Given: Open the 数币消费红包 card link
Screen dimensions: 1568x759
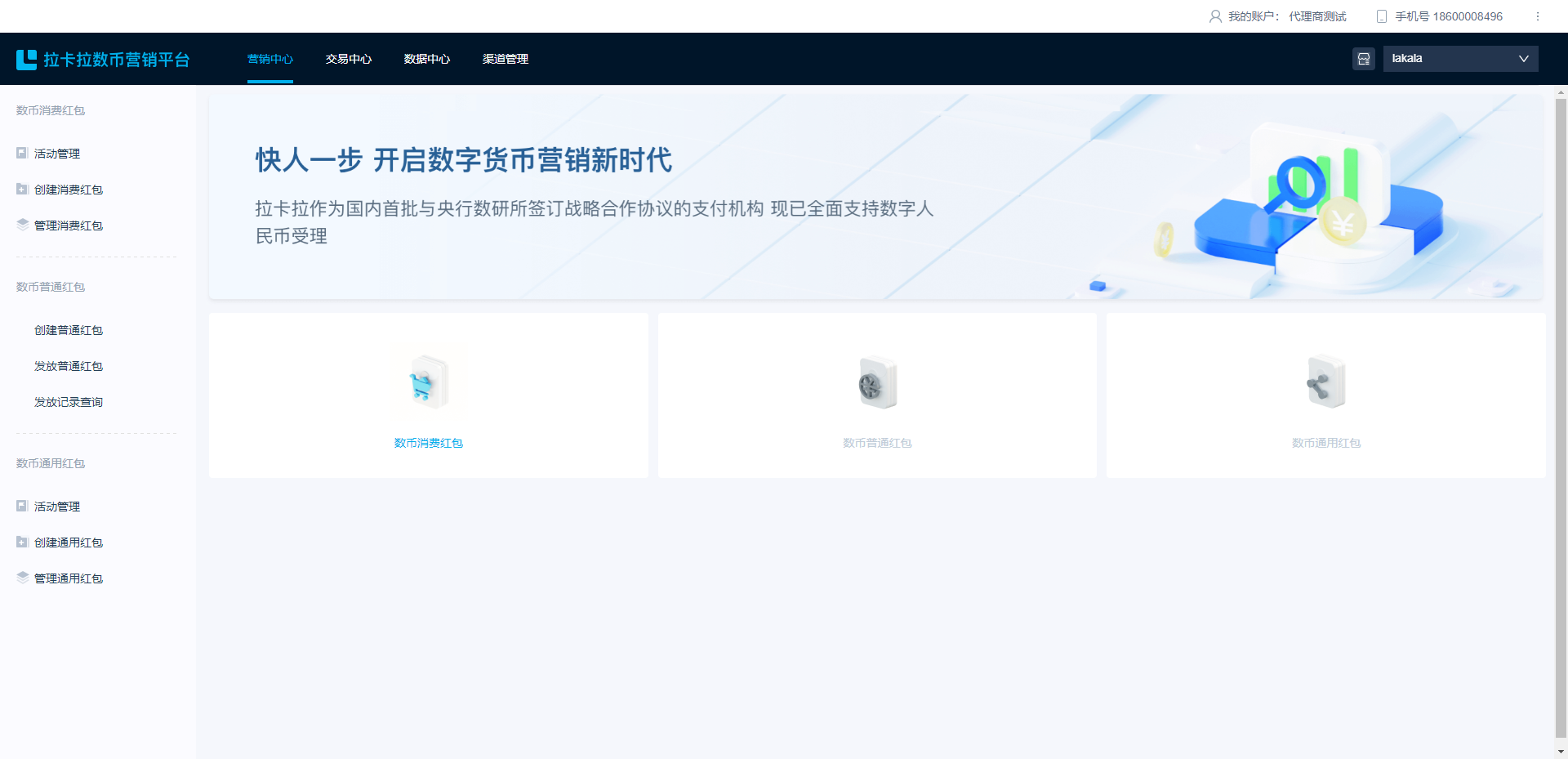Looking at the screenshot, I should click(429, 443).
